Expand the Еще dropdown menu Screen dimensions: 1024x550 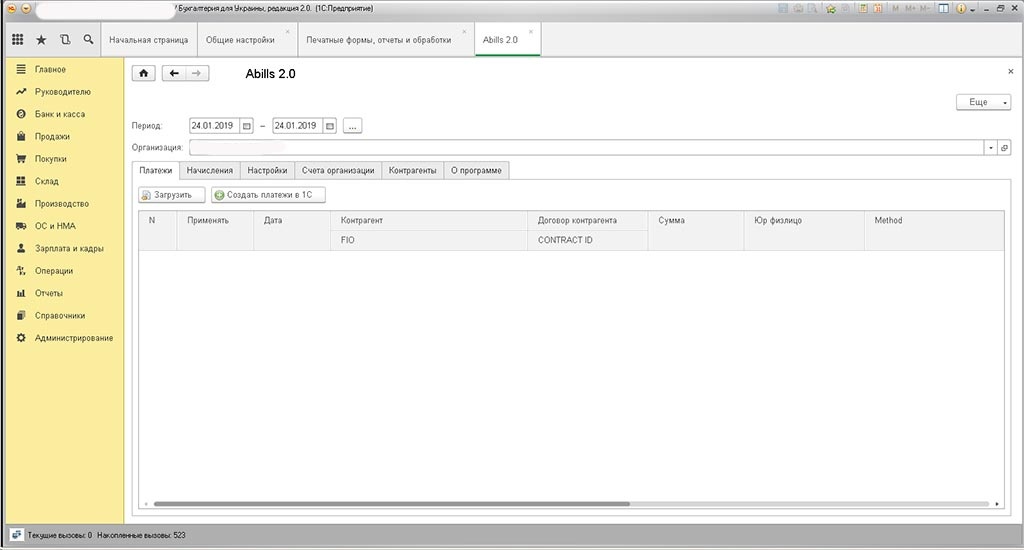pos(984,102)
